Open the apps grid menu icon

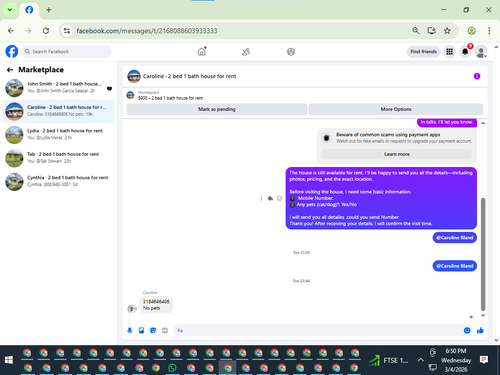tap(450, 52)
